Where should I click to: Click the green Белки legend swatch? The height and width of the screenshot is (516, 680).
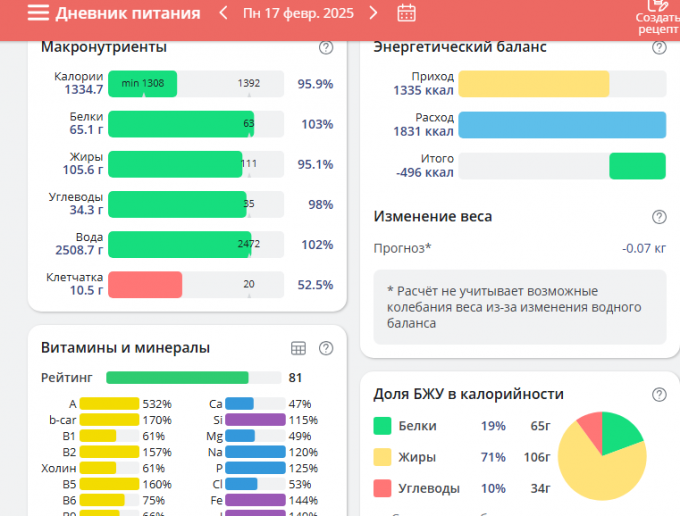tap(382, 426)
